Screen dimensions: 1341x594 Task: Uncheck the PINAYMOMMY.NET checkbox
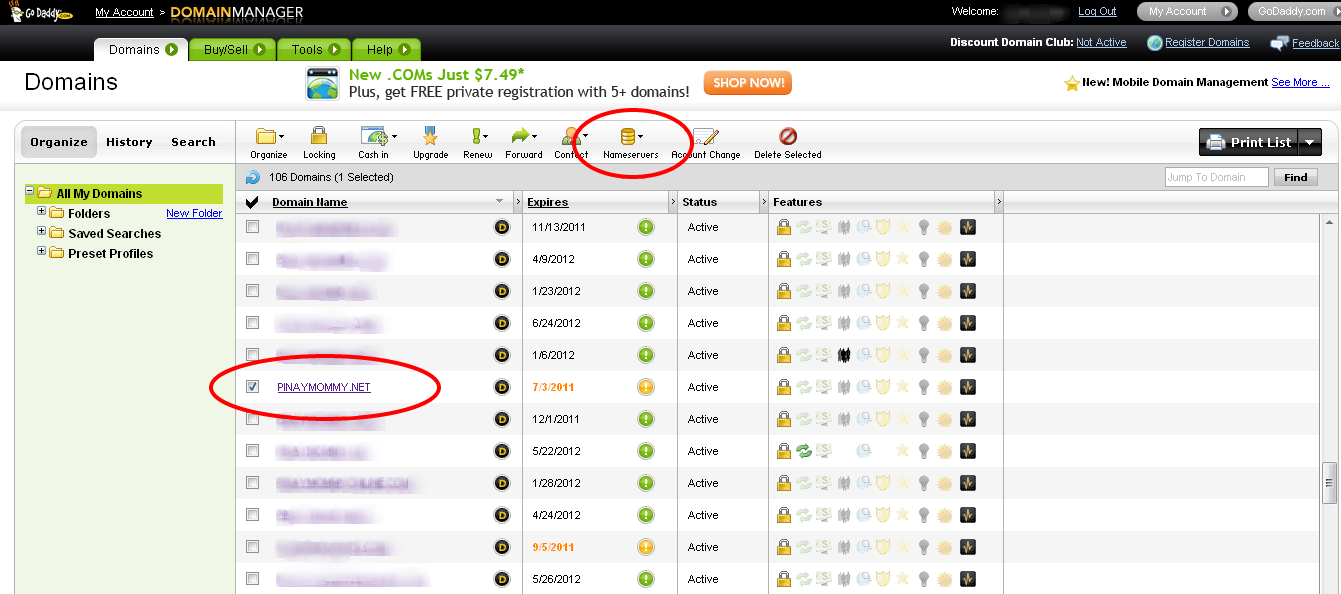tap(253, 387)
